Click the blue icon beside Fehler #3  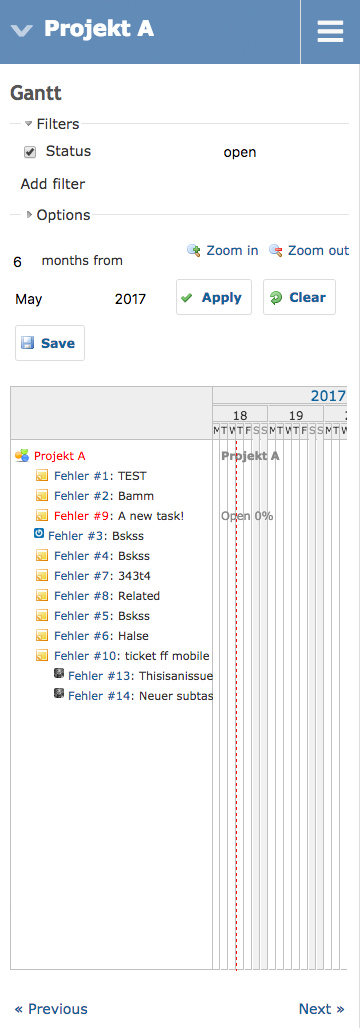click(x=39, y=534)
